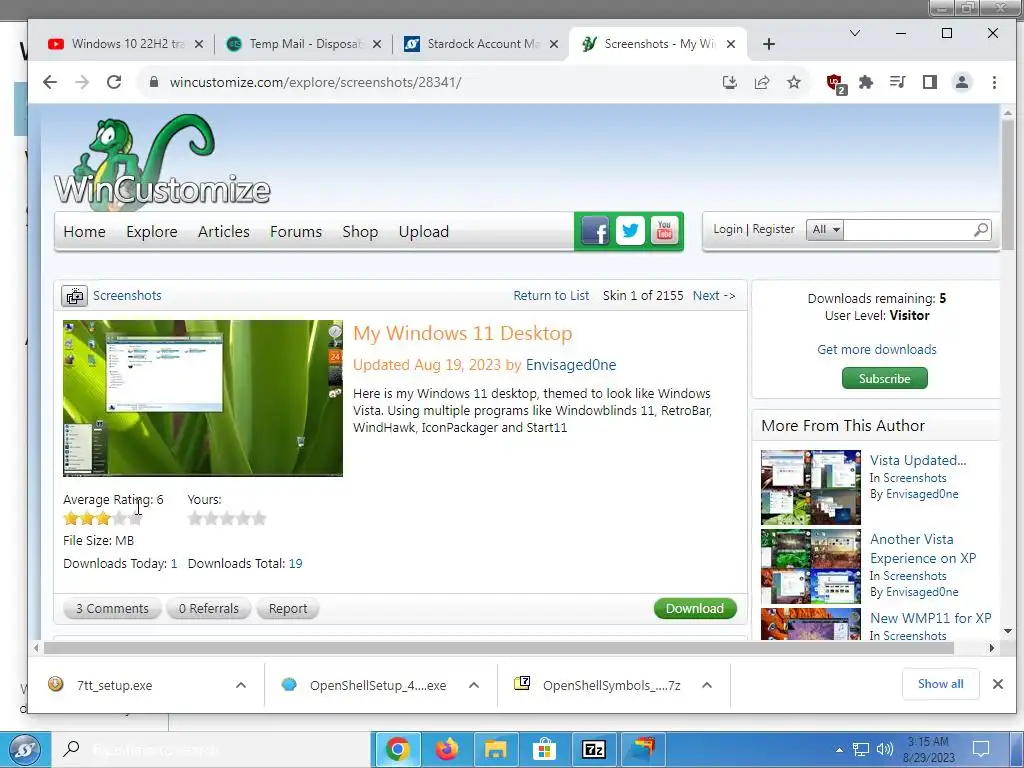Viewport: 1024px width, 768px height.
Task: Open the notification center icon
Action: click(x=981, y=749)
